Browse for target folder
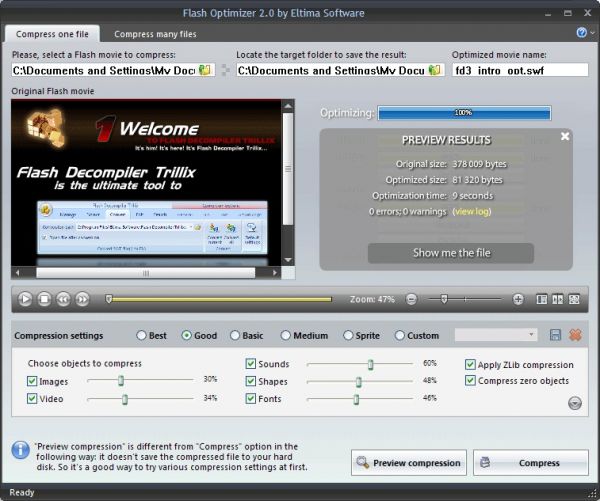Screen dimensions: 600x501 [434, 70]
